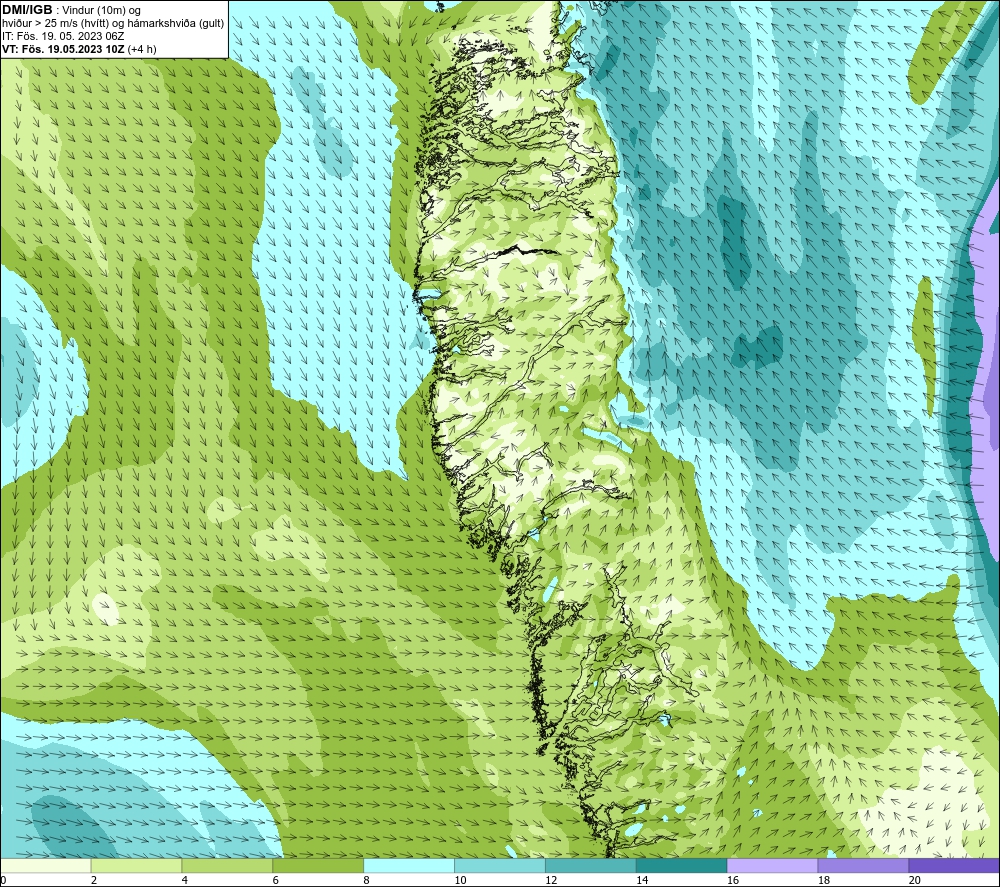Click the DMI/IGB title text
The height and width of the screenshot is (887, 1000).
[27, 10]
